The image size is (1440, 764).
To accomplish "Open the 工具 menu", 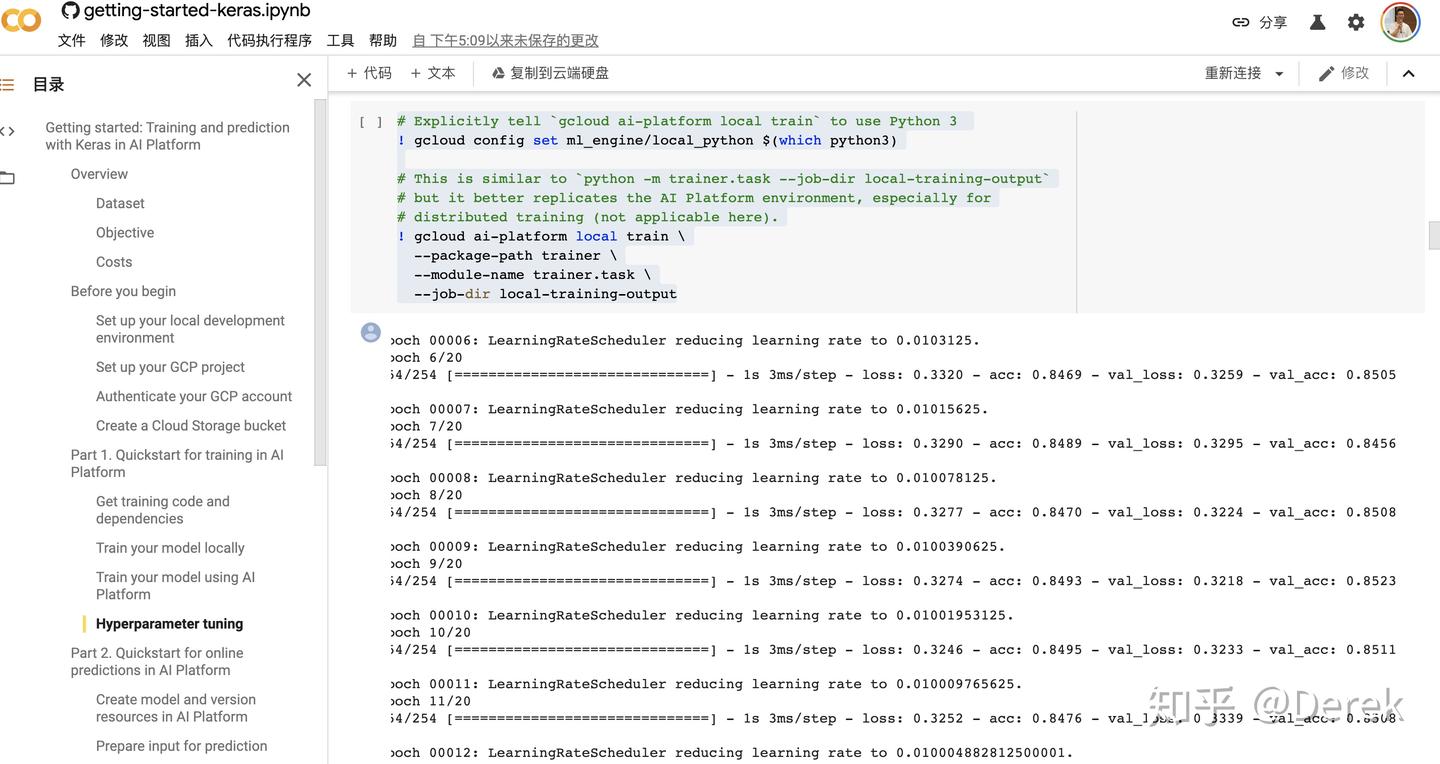I will pyautogui.click(x=339, y=40).
